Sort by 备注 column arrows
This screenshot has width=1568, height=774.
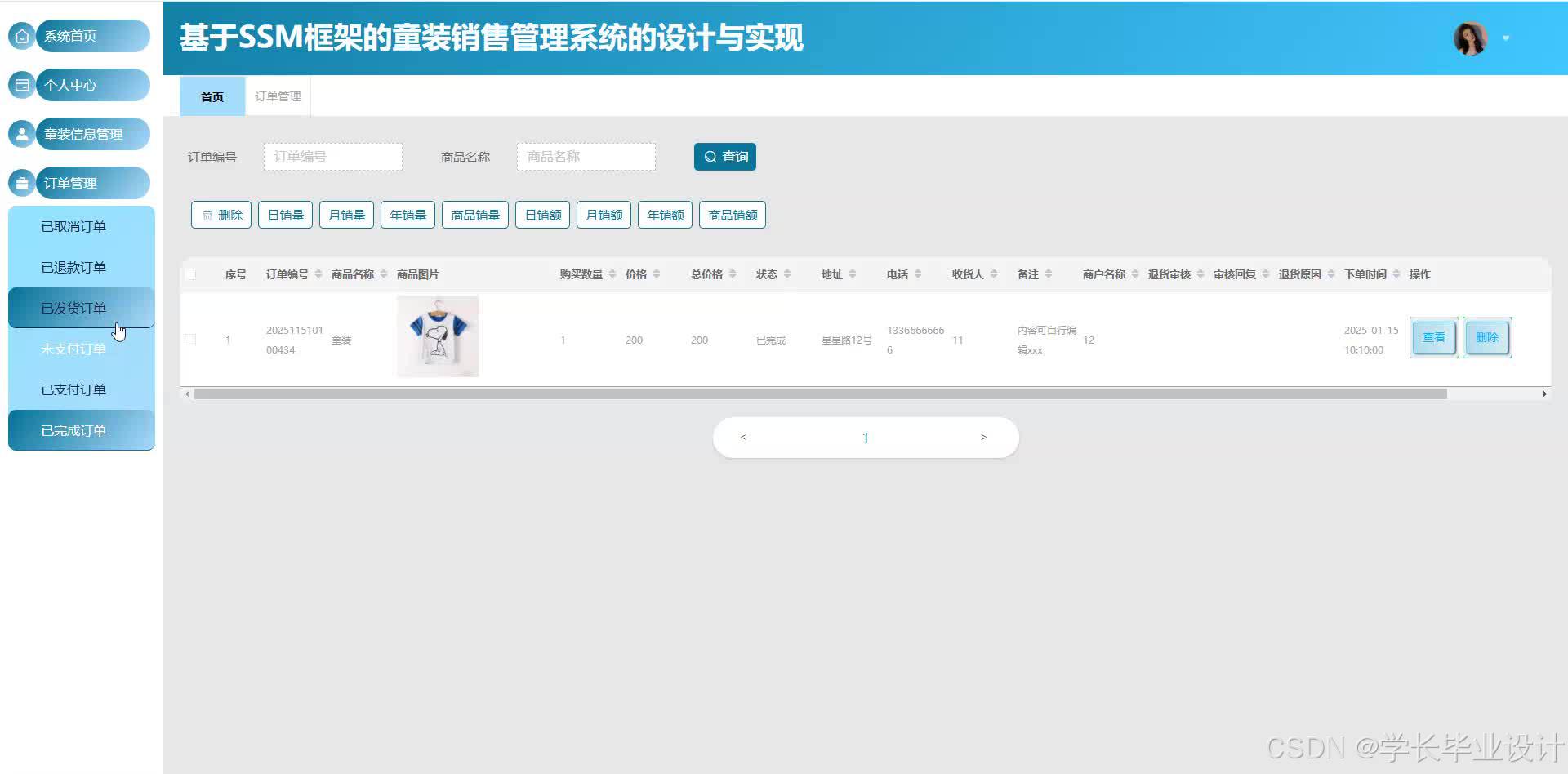point(1049,274)
